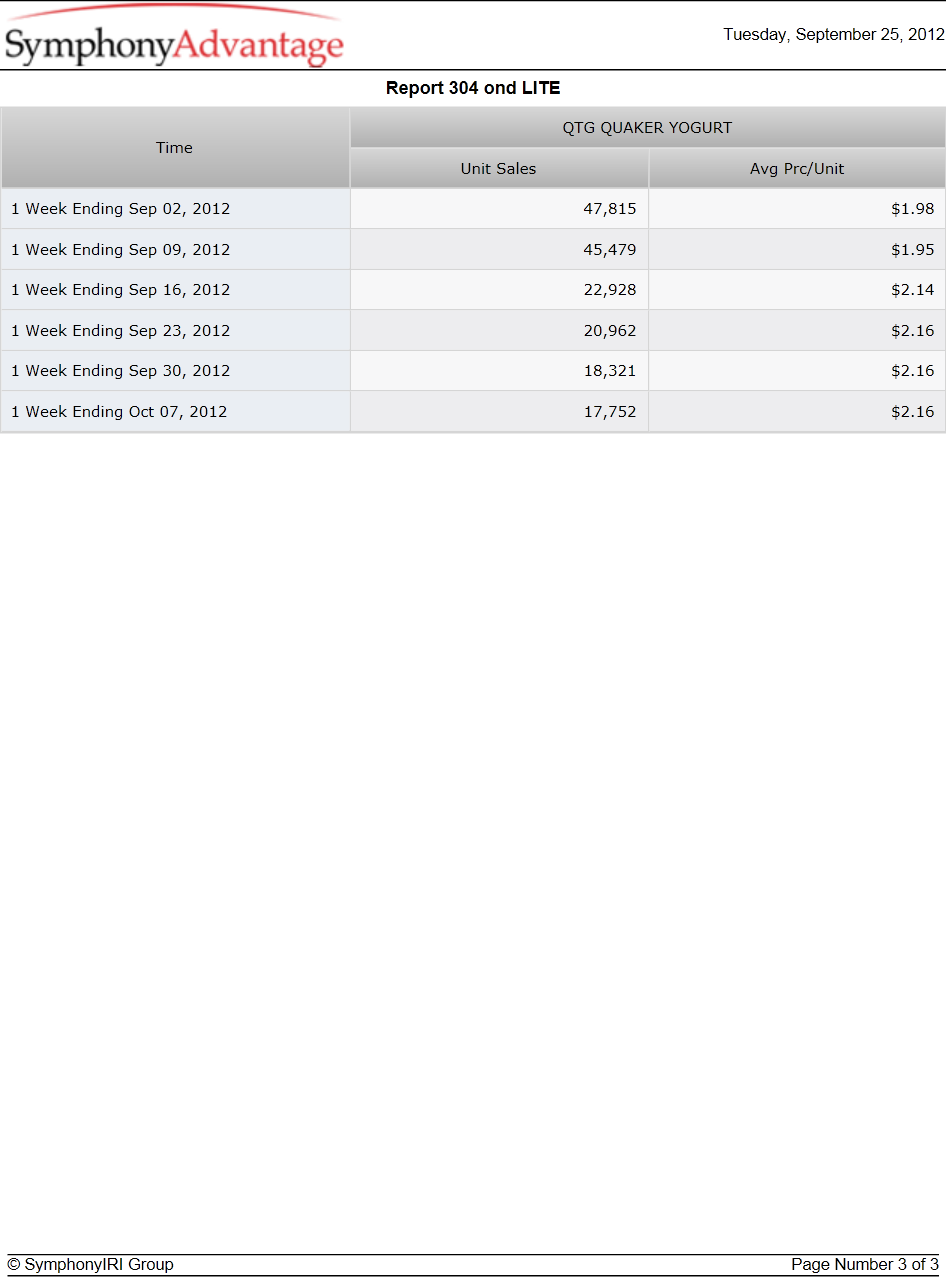Click the date Tuesday, September 25, 2012
Image resolution: width=946 pixels, height=1284 pixels.
coord(834,35)
